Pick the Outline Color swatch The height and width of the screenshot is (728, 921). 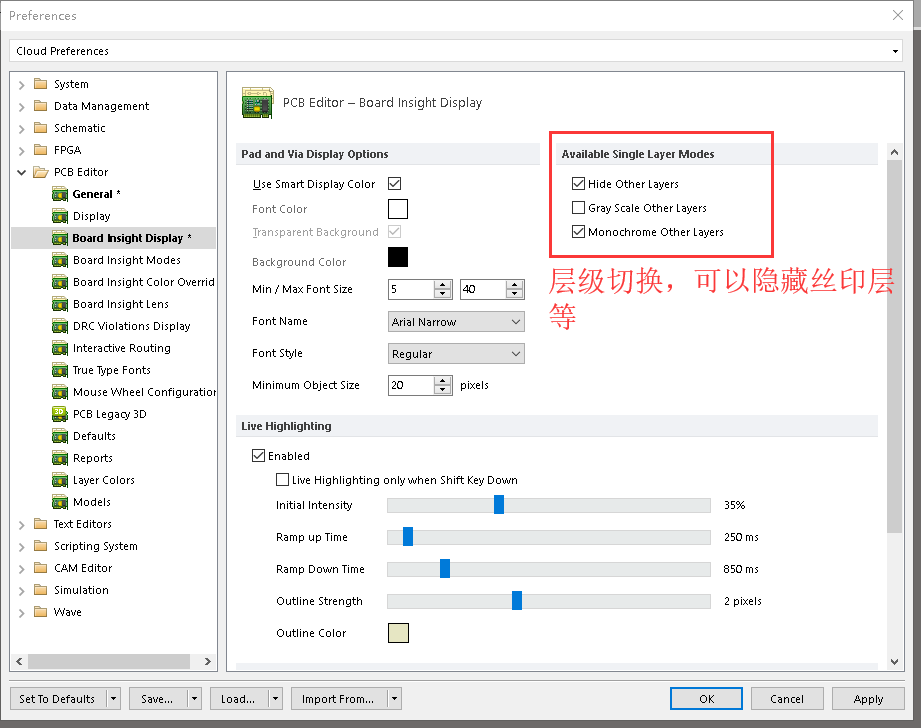(398, 633)
